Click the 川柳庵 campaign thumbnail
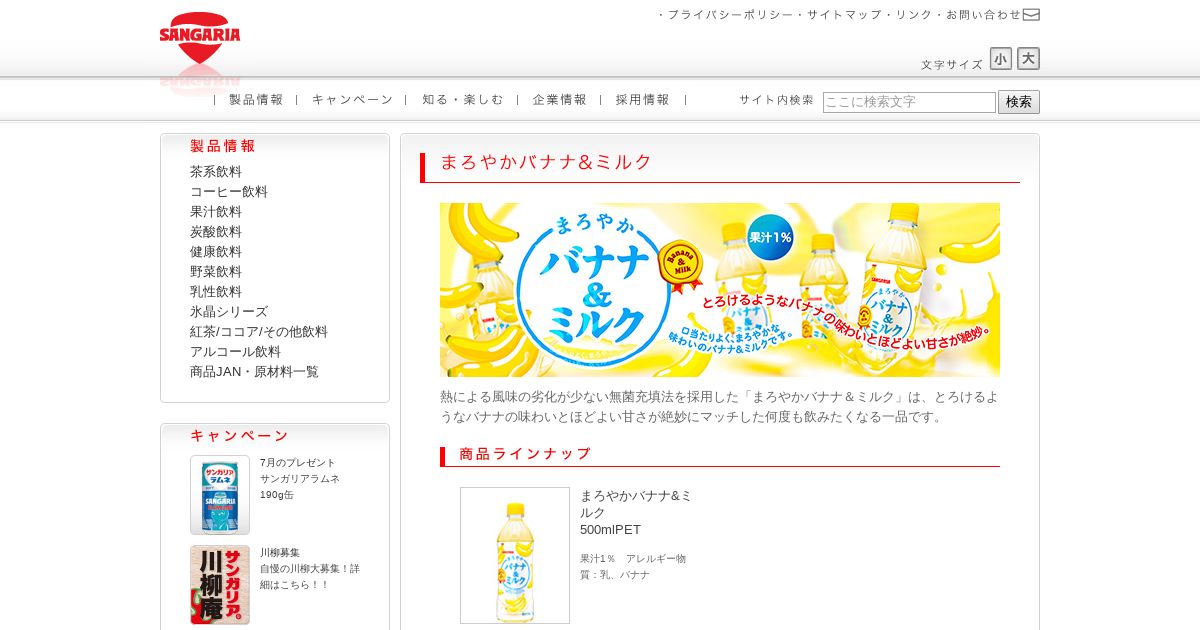 coord(220,585)
